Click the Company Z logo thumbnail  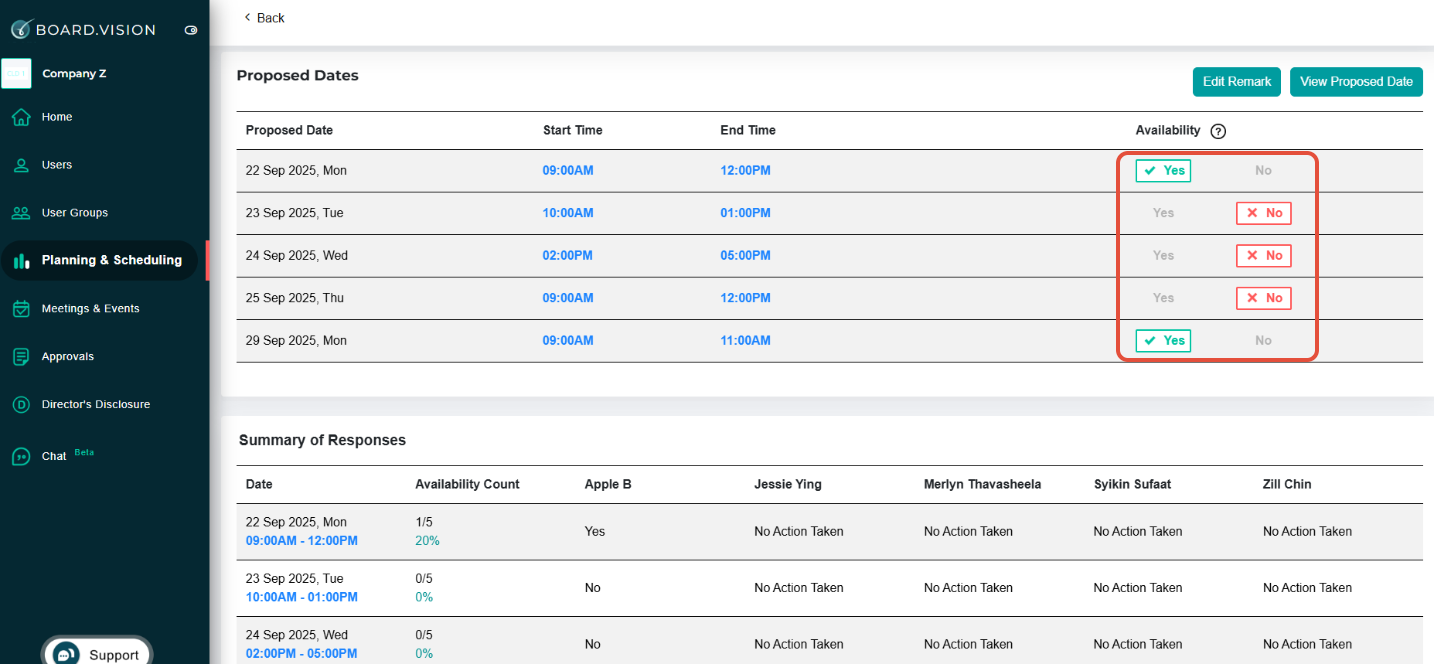(x=16, y=74)
